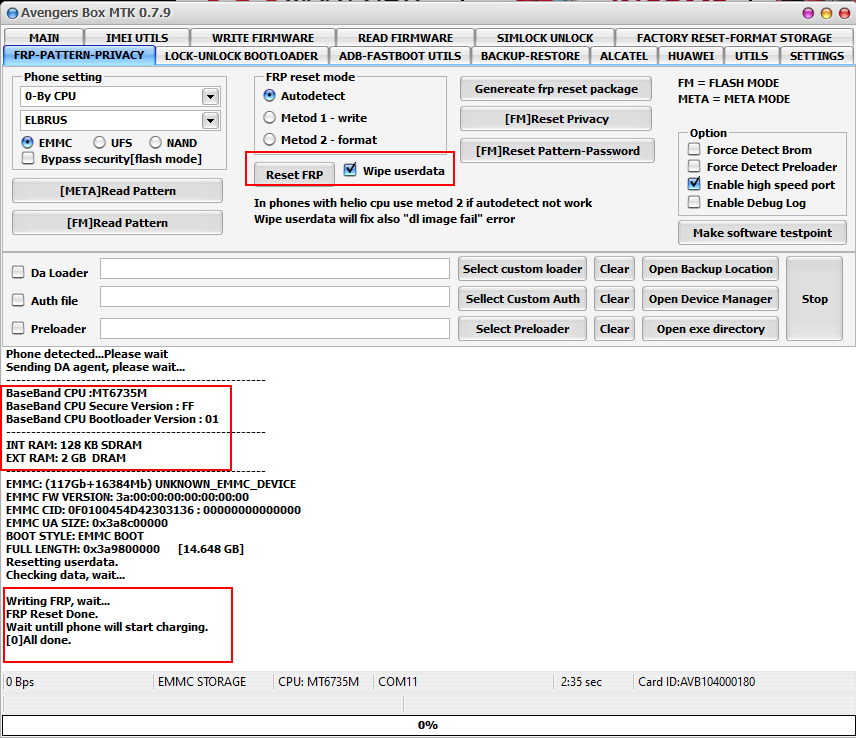This screenshot has width=856, height=738.
Task: Click the 0% progress bar
Action: 428,725
